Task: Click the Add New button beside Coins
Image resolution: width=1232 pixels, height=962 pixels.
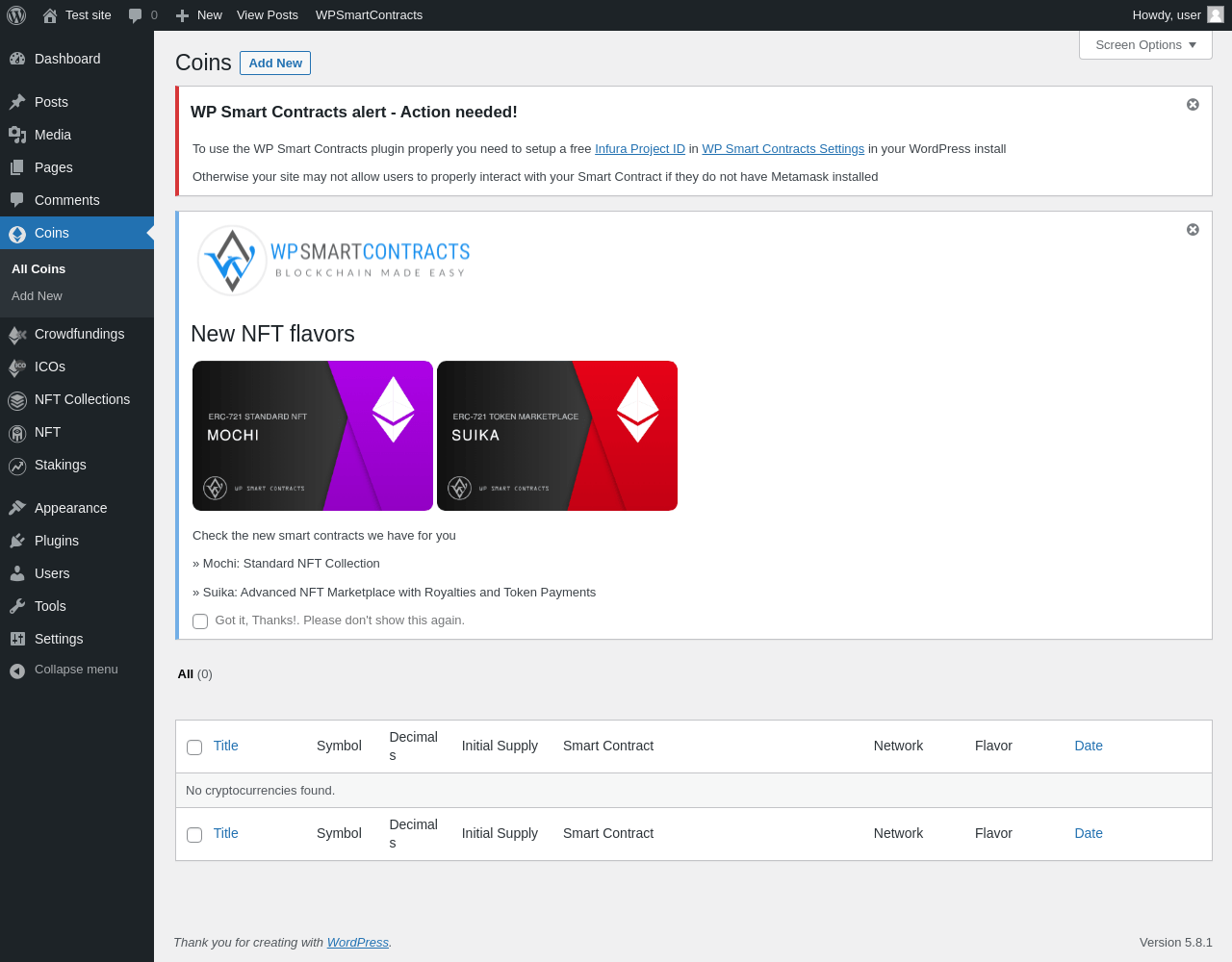Action: click(x=275, y=63)
